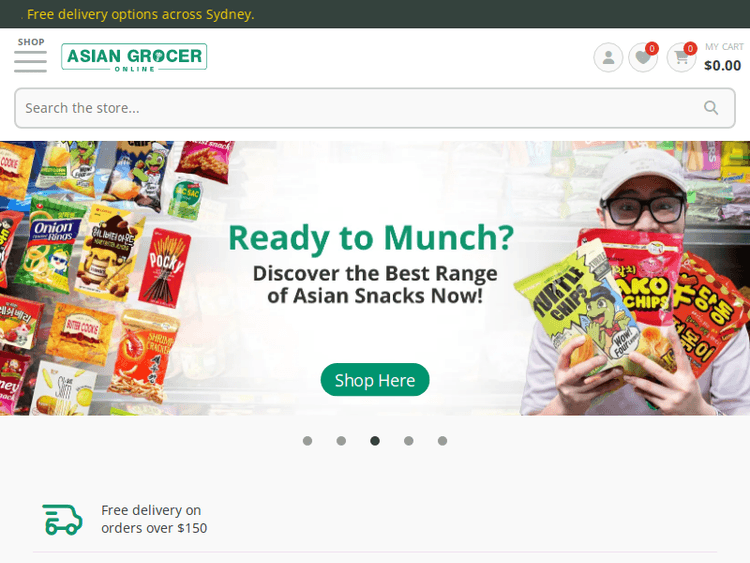The height and width of the screenshot is (563, 750).
Task: Select the fifth carousel slide dot
Action: [442, 441]
